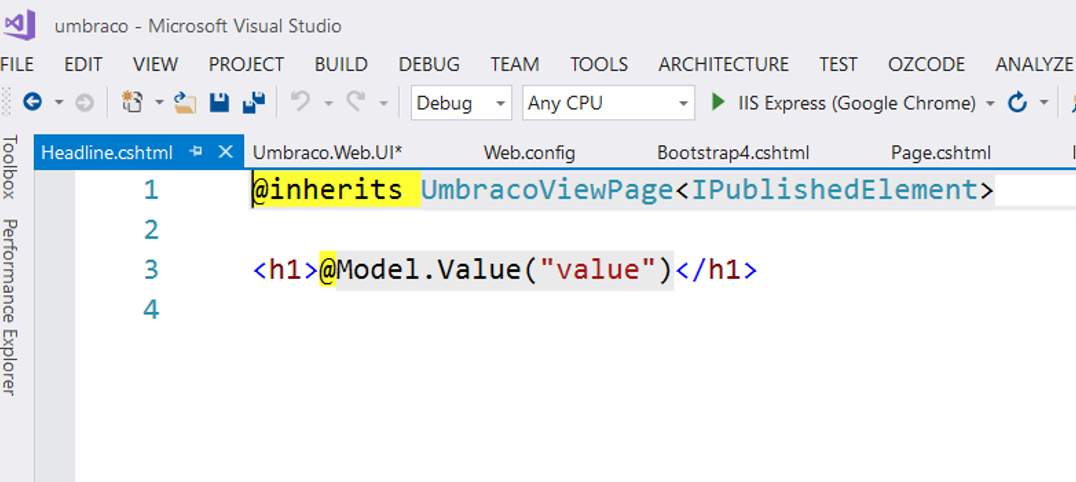Open the ANALYZE menu

(x=1034, y=65)
